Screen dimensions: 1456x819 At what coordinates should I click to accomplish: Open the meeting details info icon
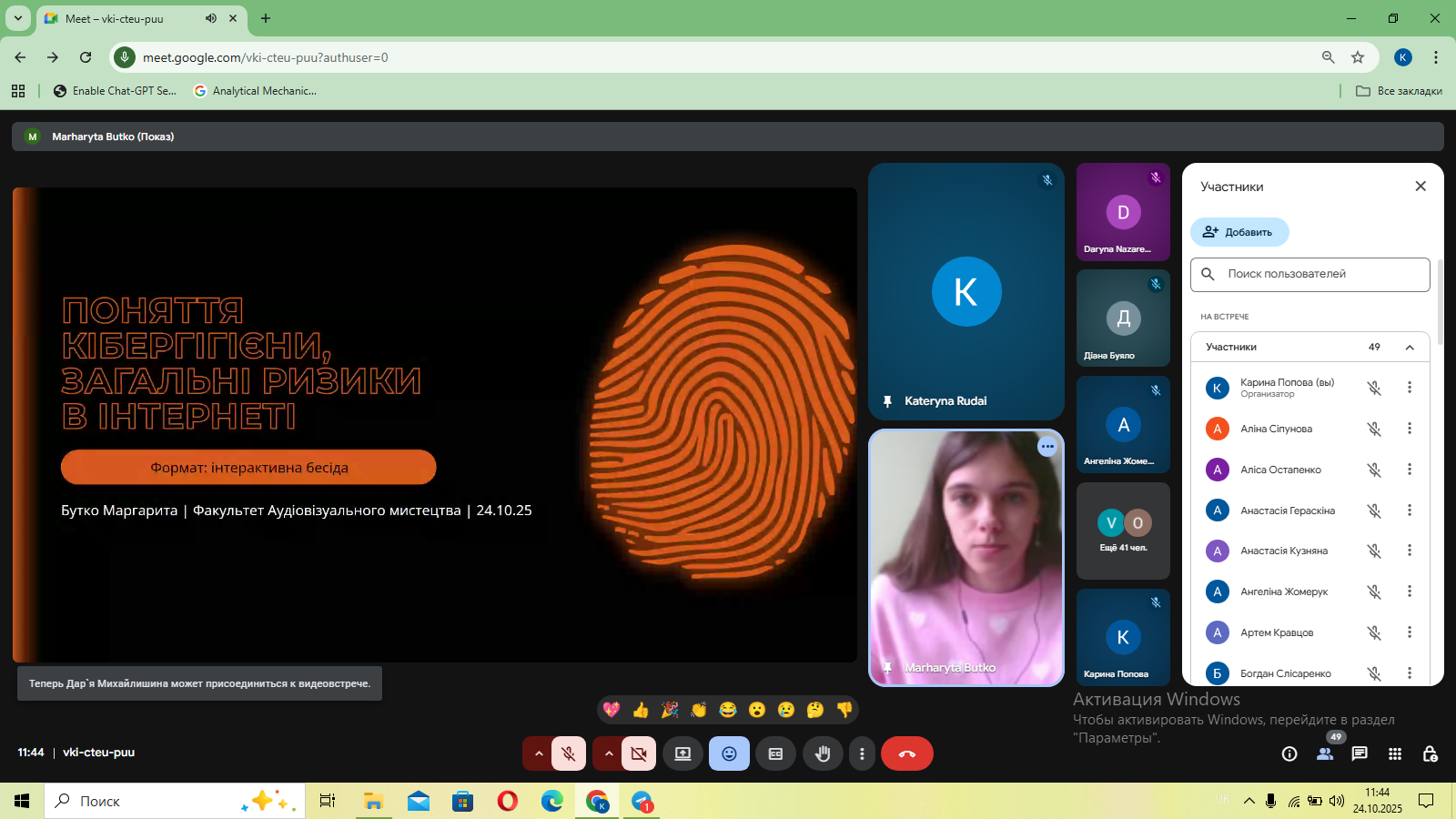[x=1289, y=753]
